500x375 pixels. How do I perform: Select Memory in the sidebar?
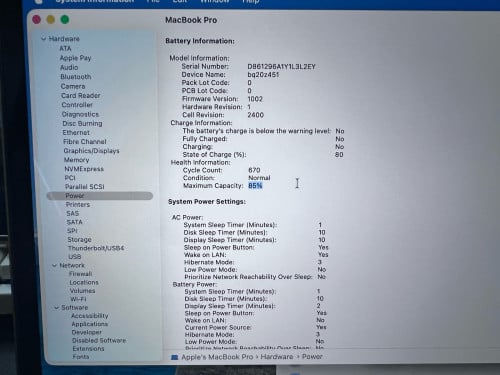tap(77, 160)
